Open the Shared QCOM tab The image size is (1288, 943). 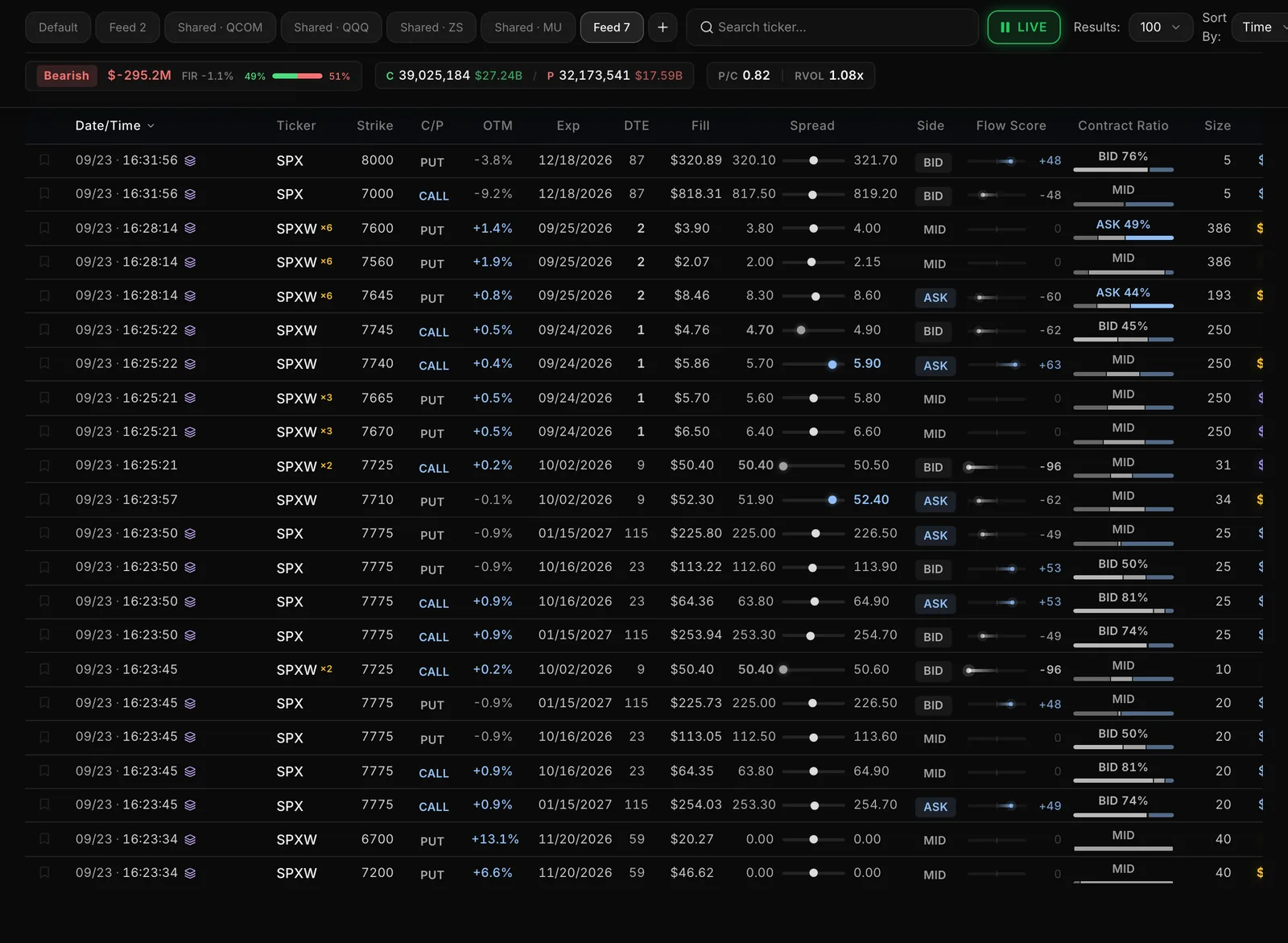click(x=220, y=27)
